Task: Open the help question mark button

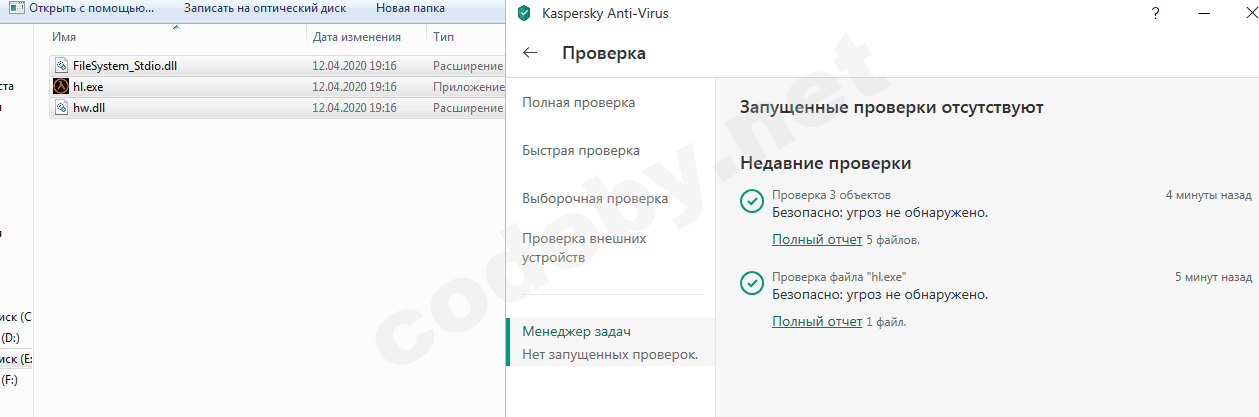Action: coord(1155,14)
